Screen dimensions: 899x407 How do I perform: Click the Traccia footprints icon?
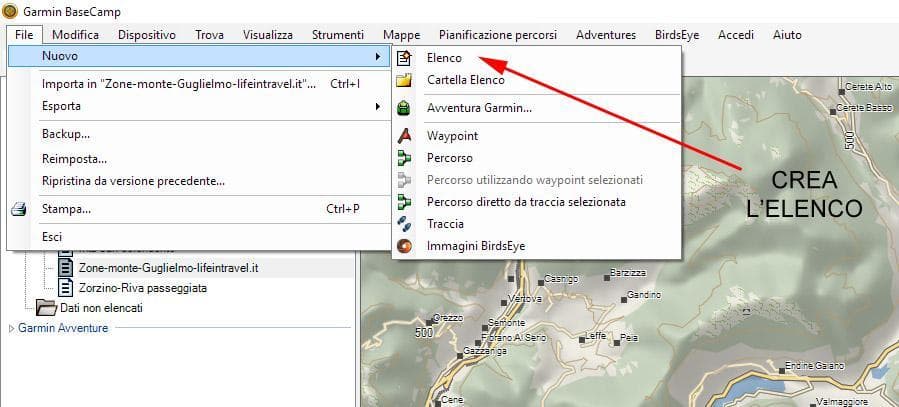pos(404,224)
